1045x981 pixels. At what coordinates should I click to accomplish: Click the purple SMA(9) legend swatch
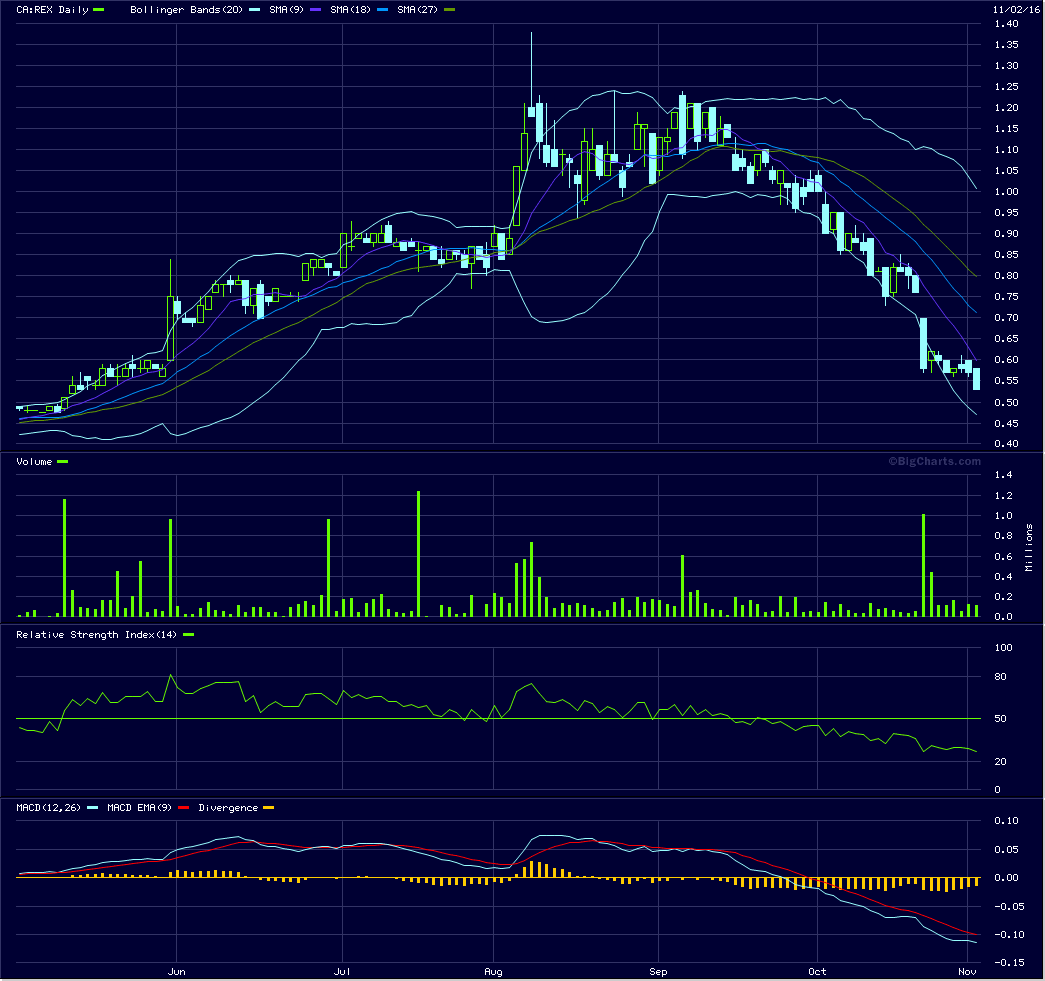pos(316,10)
